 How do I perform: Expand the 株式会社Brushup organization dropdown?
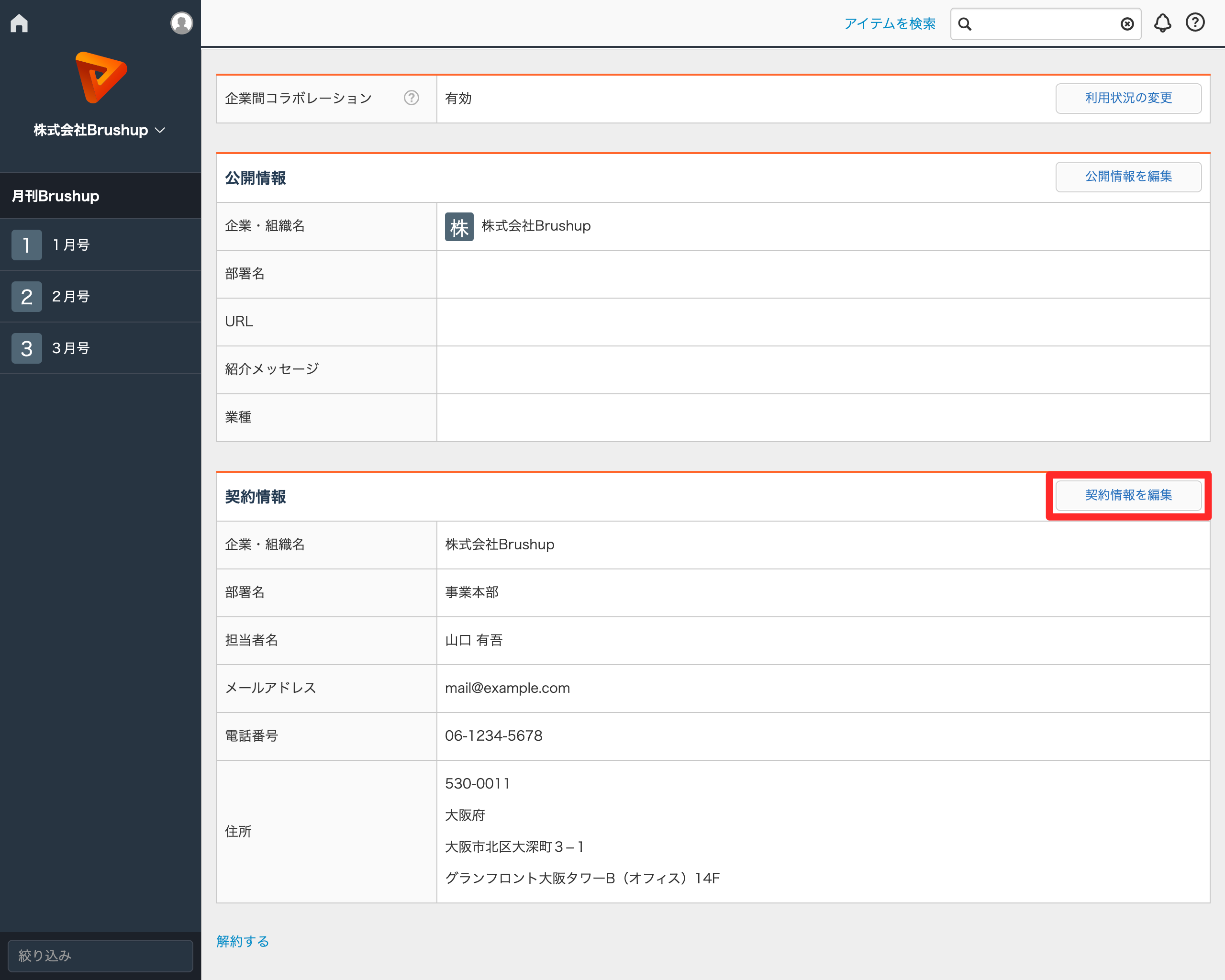click(100, 130)
